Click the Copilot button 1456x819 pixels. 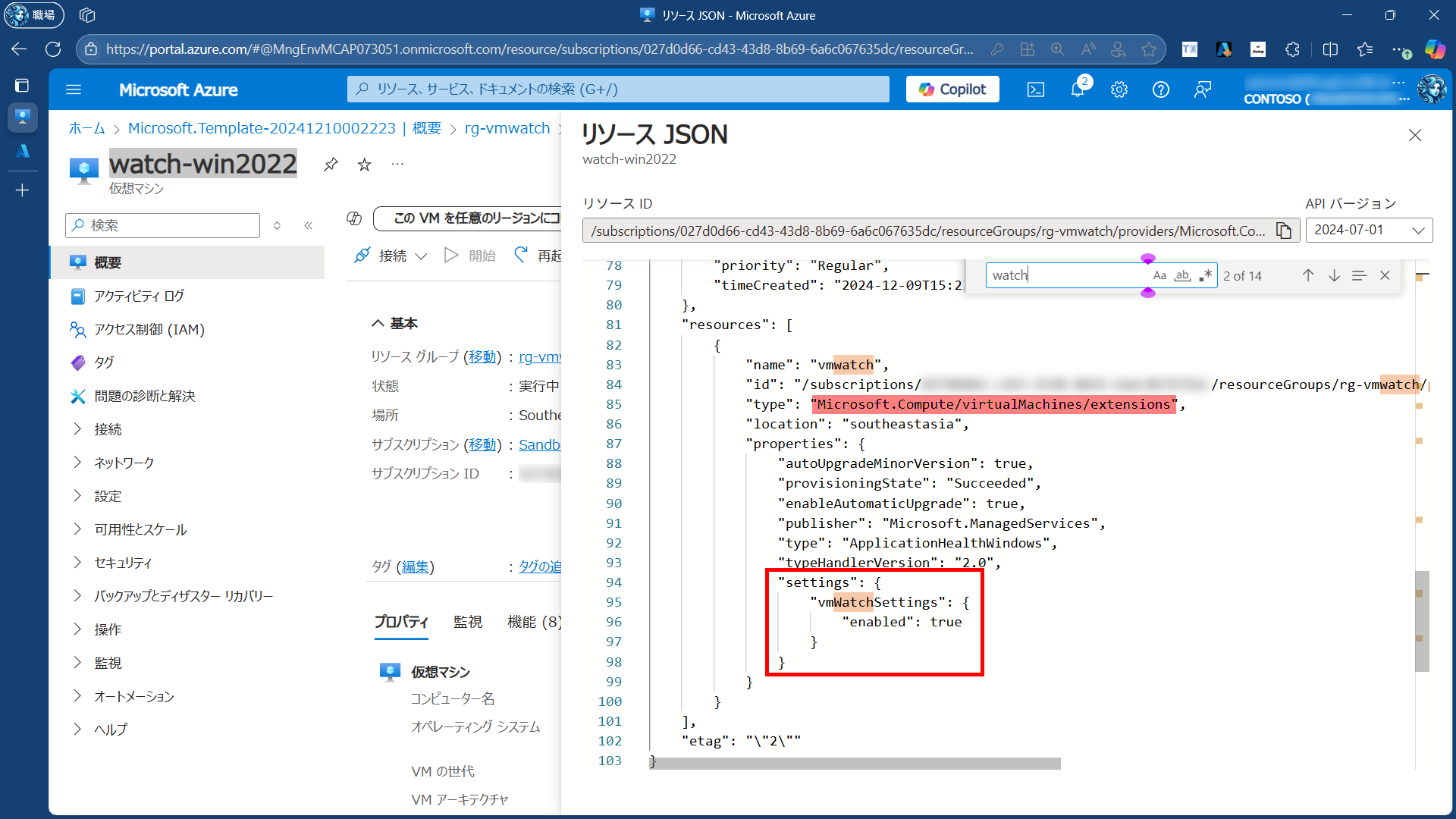click(x=952, y=89)
